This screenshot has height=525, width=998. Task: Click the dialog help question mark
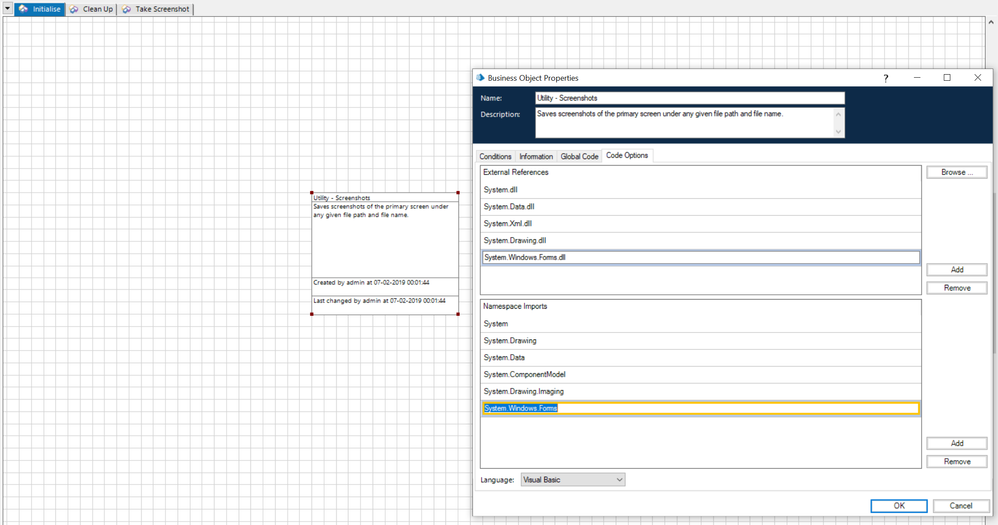click(886, 78)
